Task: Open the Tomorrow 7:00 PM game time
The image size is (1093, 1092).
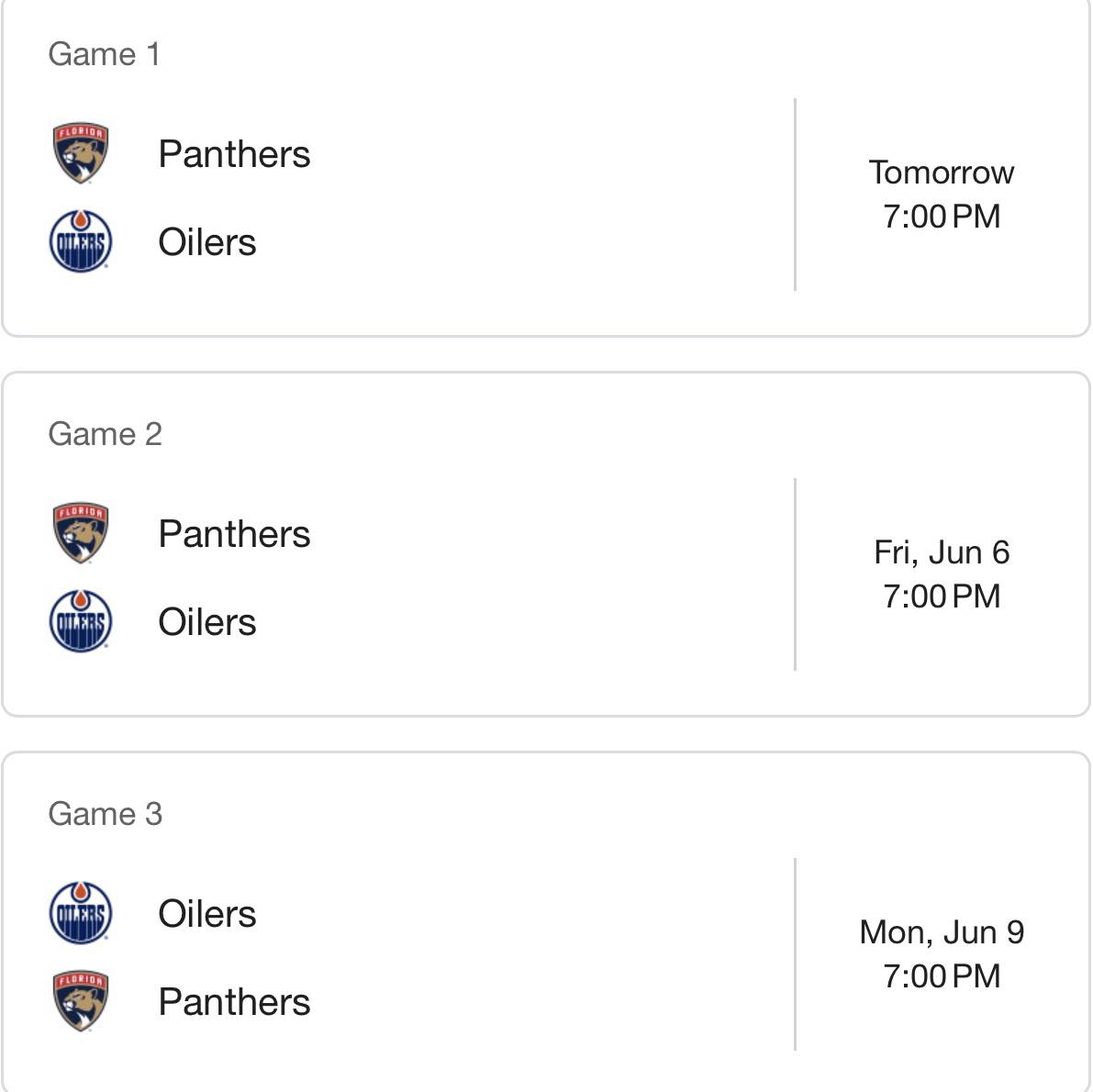Action: point(942,195)
